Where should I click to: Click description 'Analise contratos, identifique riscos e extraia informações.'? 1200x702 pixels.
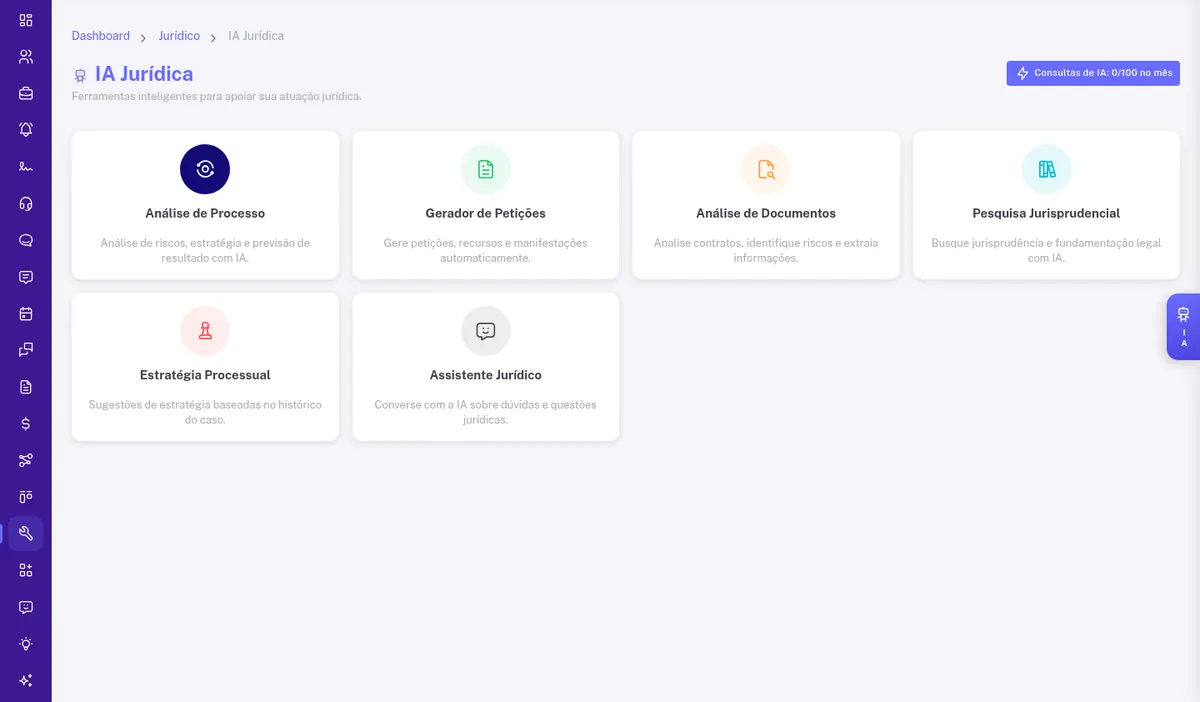pos(766,250)
